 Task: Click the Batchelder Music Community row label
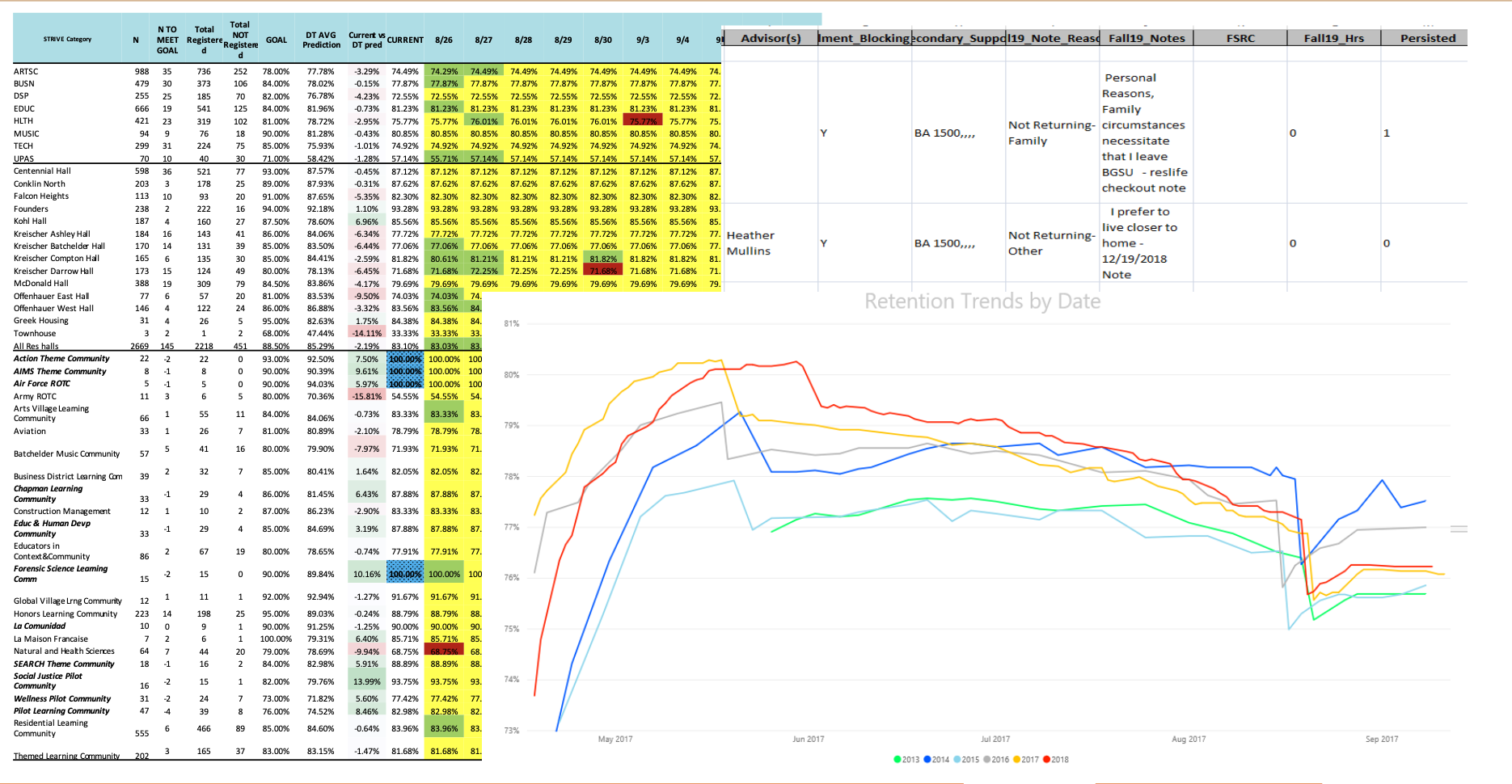66,453
